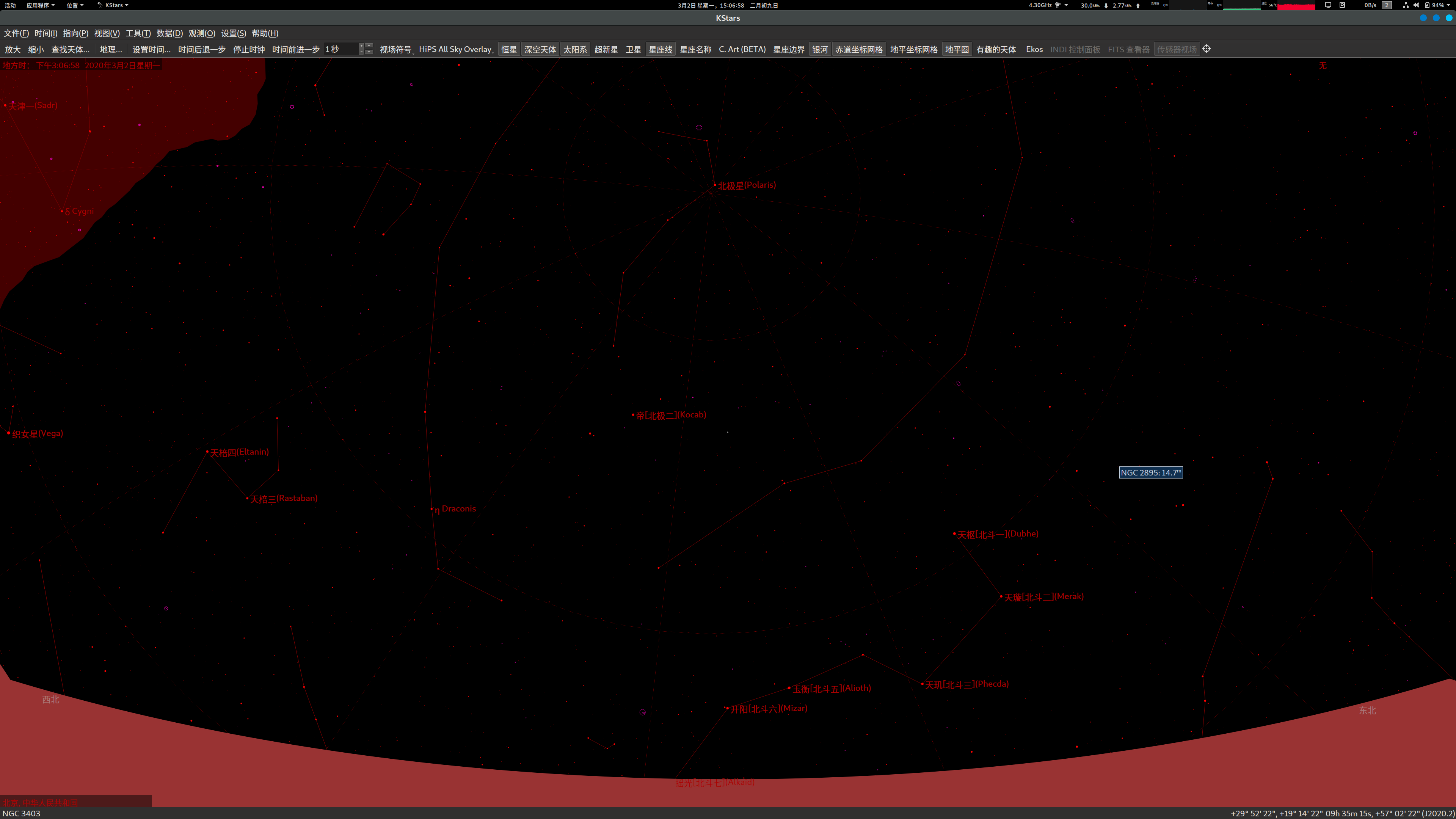Toggle the 恒星 (stars) display
The width and height of the screenshot is (1456, 819).
(x=509, y=49)
